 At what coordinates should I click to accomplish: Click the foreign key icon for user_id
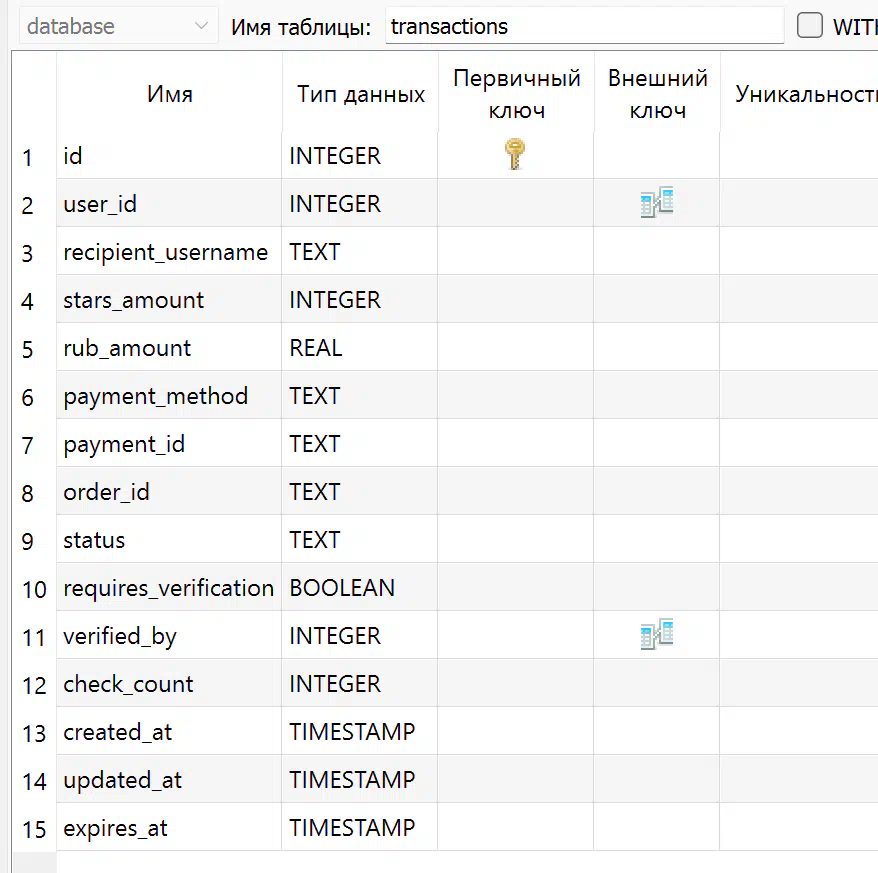click(x=657, y=202)
